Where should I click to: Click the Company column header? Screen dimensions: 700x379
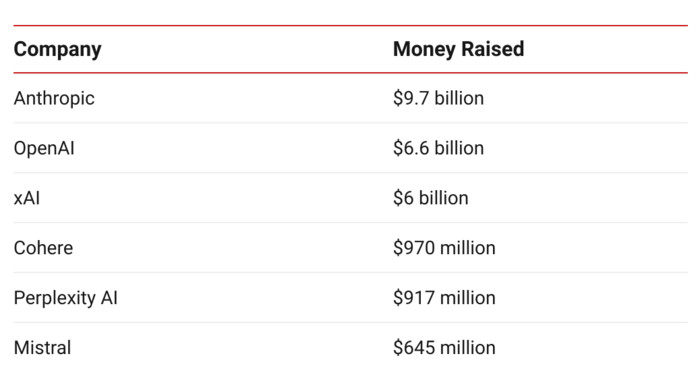tap(58, 50)
